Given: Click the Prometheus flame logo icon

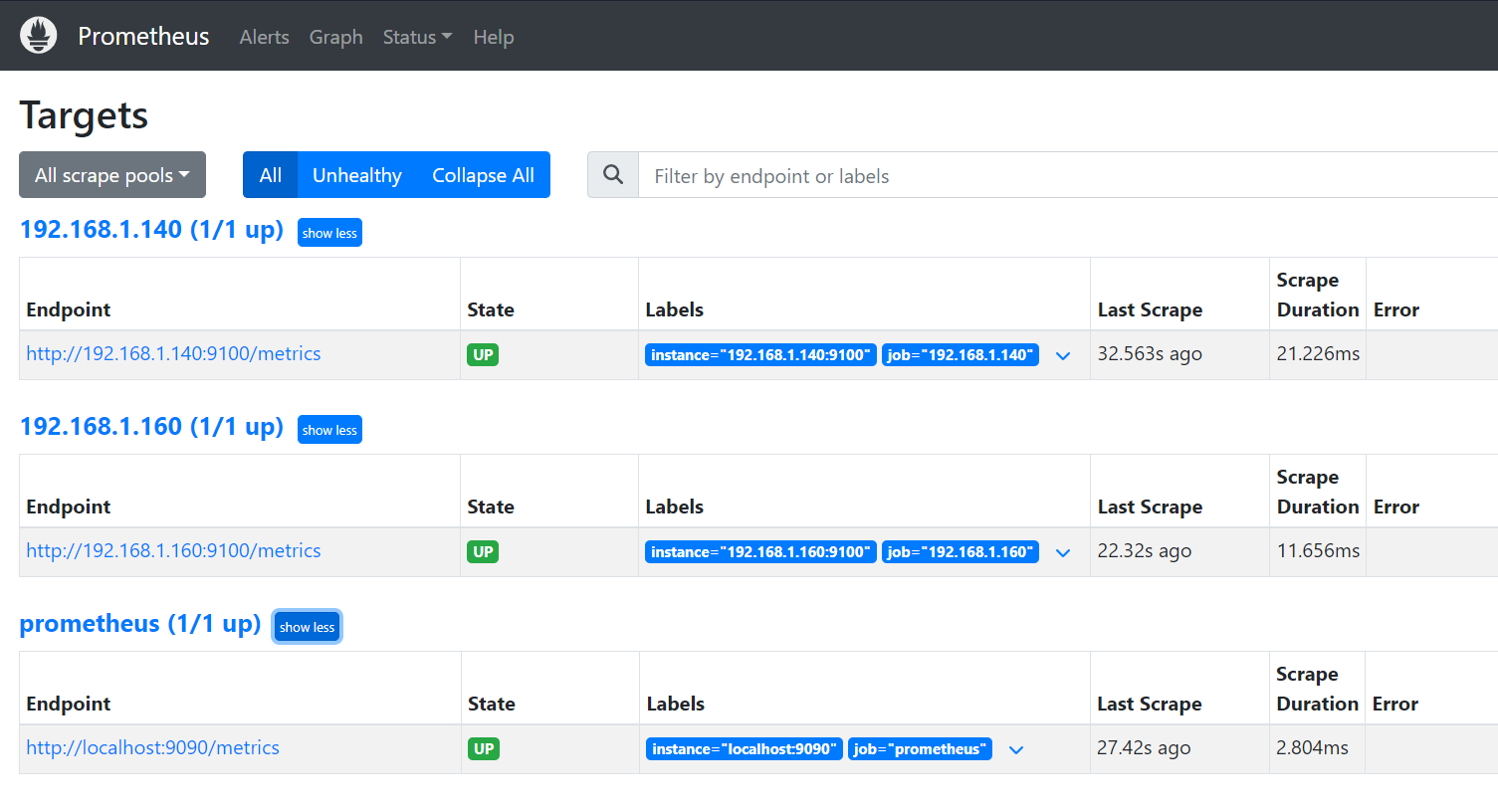Looking at the screenshot, I should point(39,36).
